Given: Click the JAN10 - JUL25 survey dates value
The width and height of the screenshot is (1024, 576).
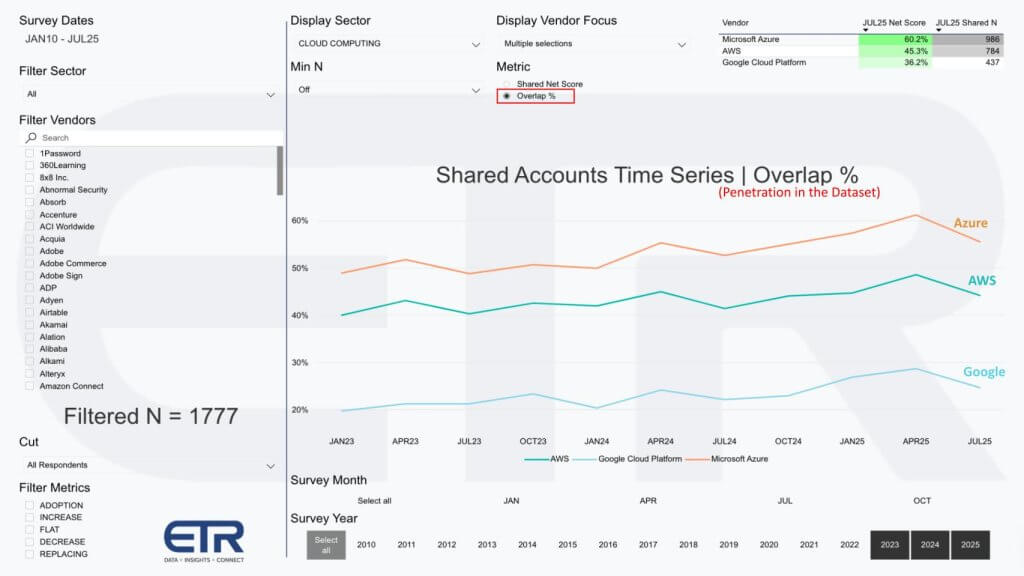Looking at the screenshot, I should [x=62, y=39].
